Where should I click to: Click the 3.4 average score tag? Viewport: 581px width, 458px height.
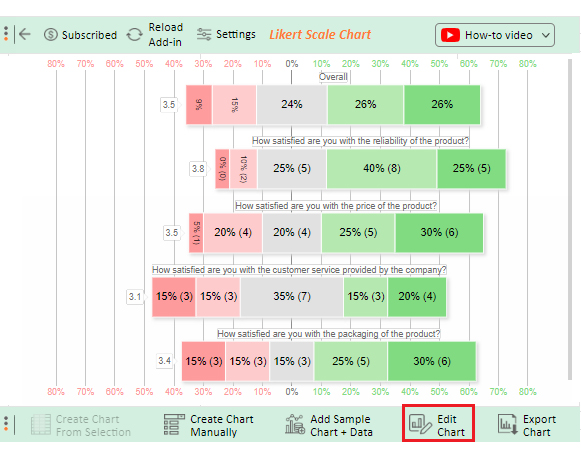pyautogui.click(x=165, y=361)
